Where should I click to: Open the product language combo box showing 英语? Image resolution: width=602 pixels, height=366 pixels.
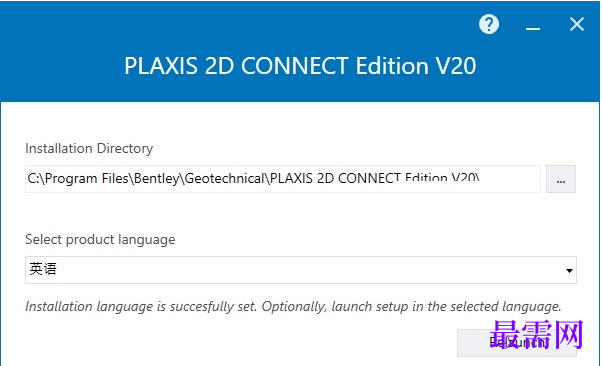coord(301,270)
